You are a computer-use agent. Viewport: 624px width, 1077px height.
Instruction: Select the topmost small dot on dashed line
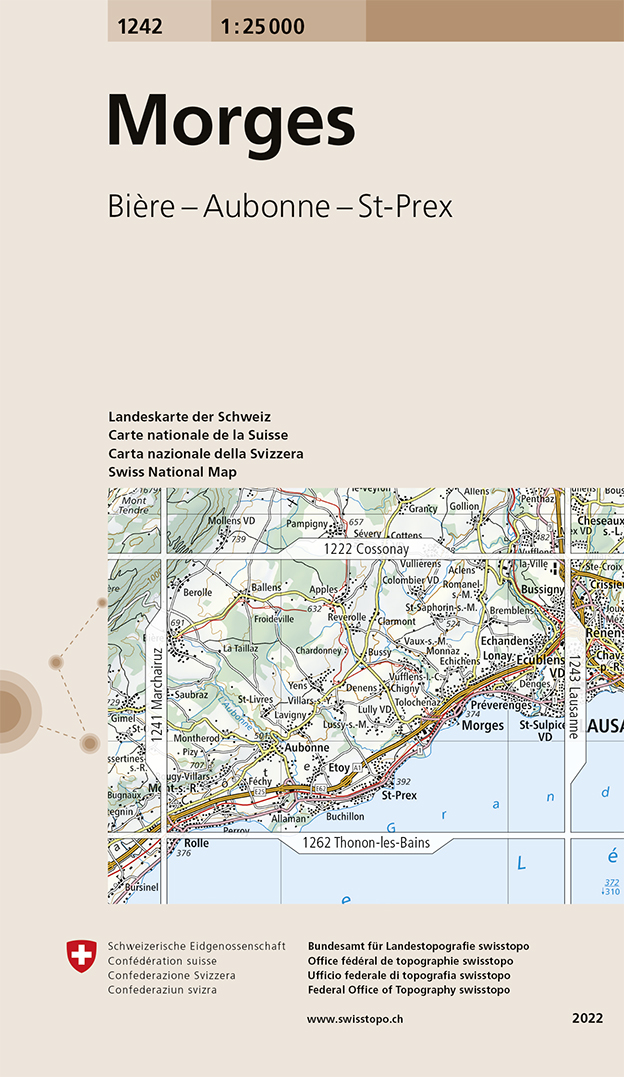coord(101,603)
